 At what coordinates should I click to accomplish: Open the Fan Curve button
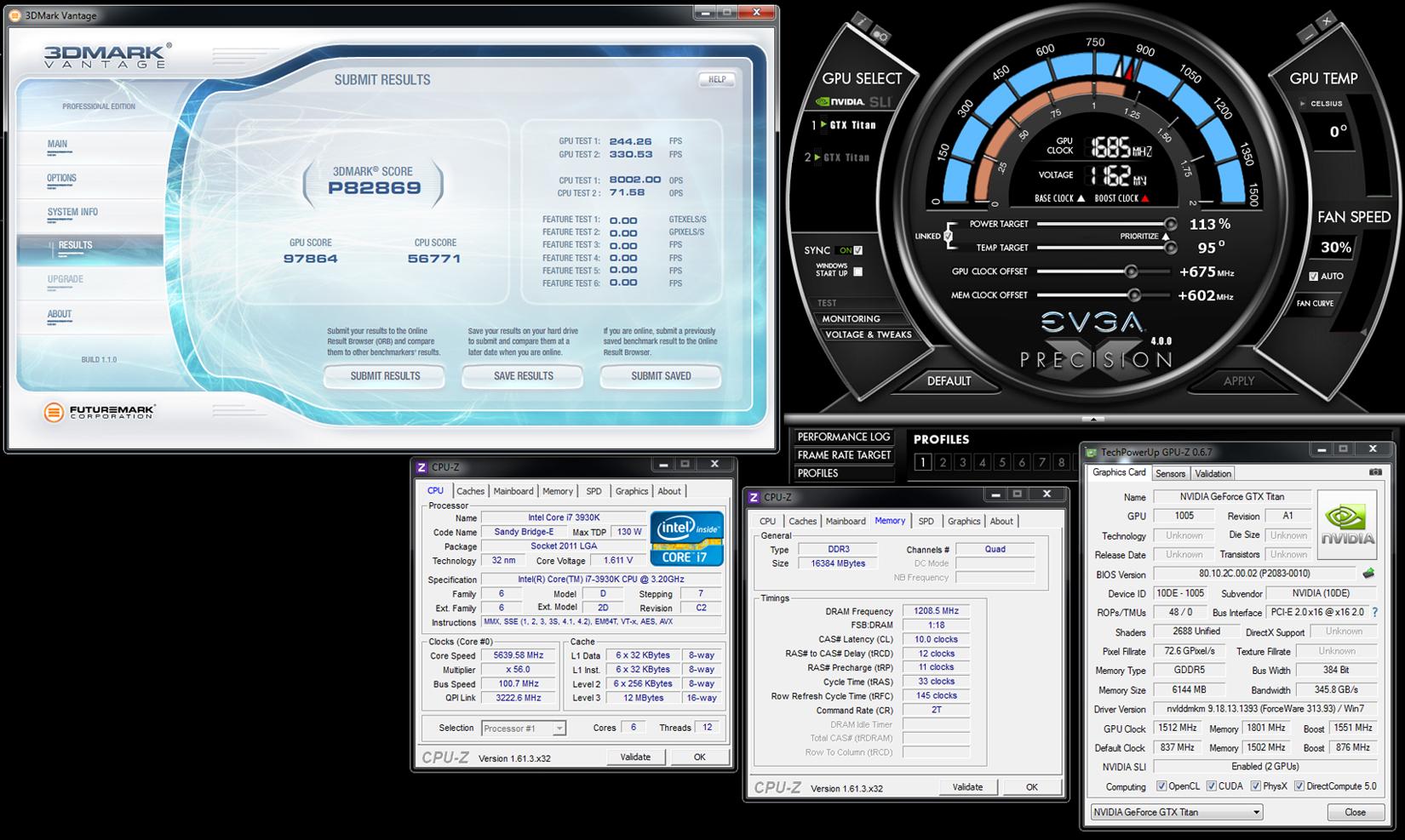pos(1315,303)
